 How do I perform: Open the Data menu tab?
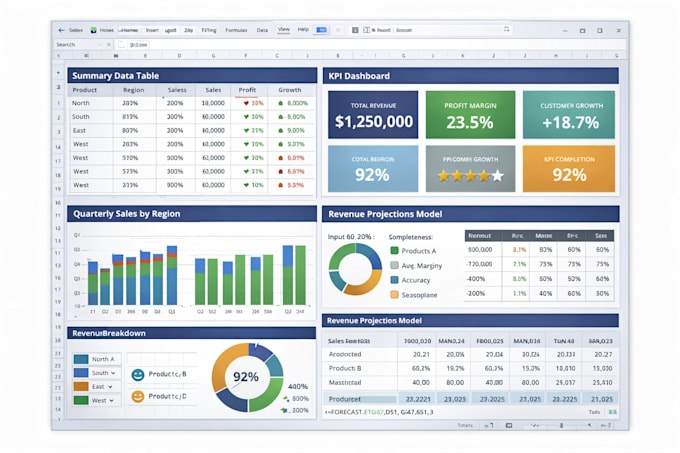click(x=262, y=30)
